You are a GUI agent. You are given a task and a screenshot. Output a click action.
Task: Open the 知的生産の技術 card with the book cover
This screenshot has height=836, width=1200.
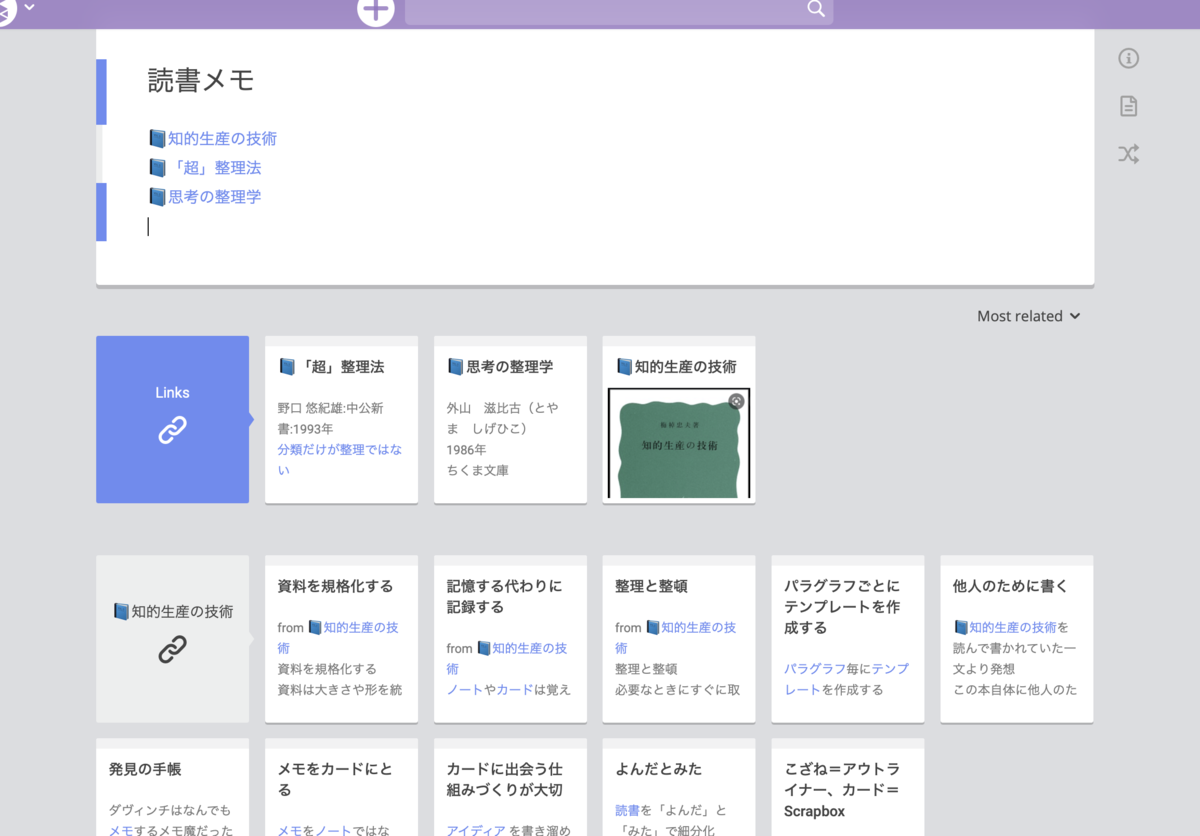679,419
